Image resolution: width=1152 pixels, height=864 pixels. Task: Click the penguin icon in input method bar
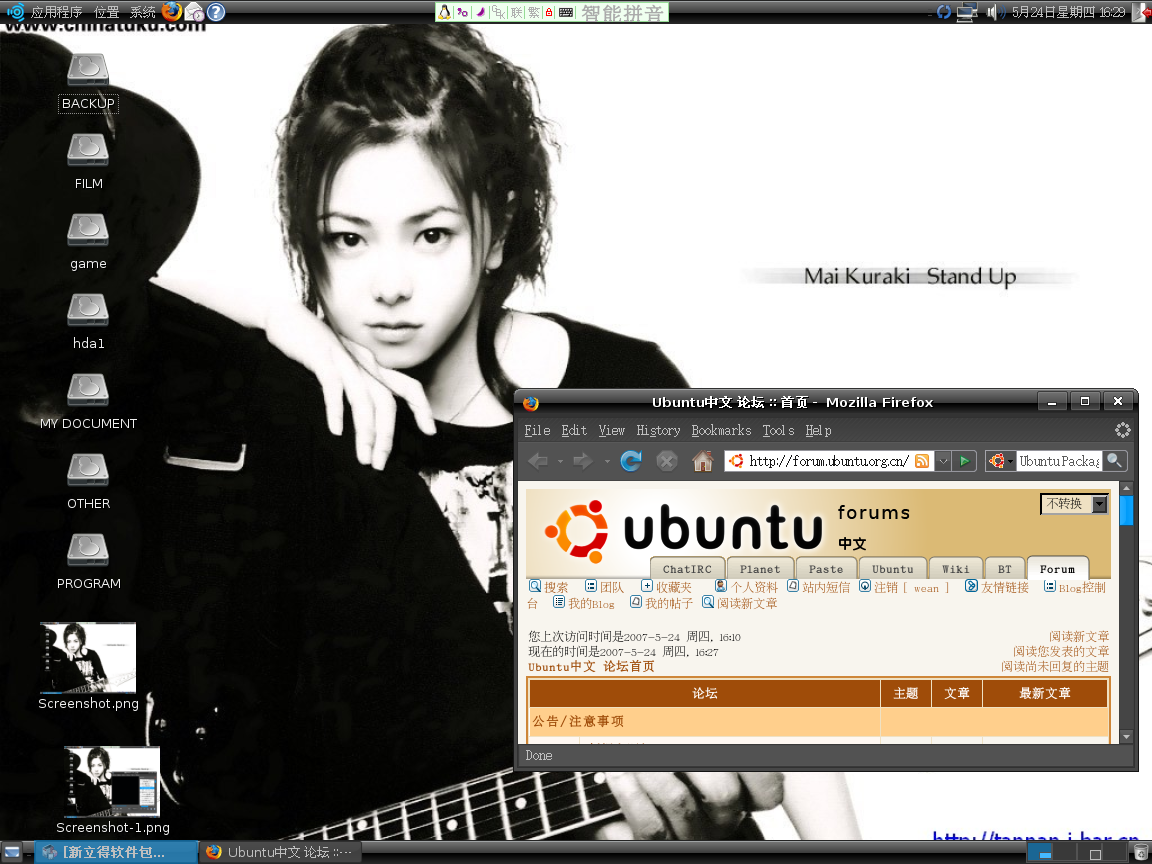tap(444, 12)
